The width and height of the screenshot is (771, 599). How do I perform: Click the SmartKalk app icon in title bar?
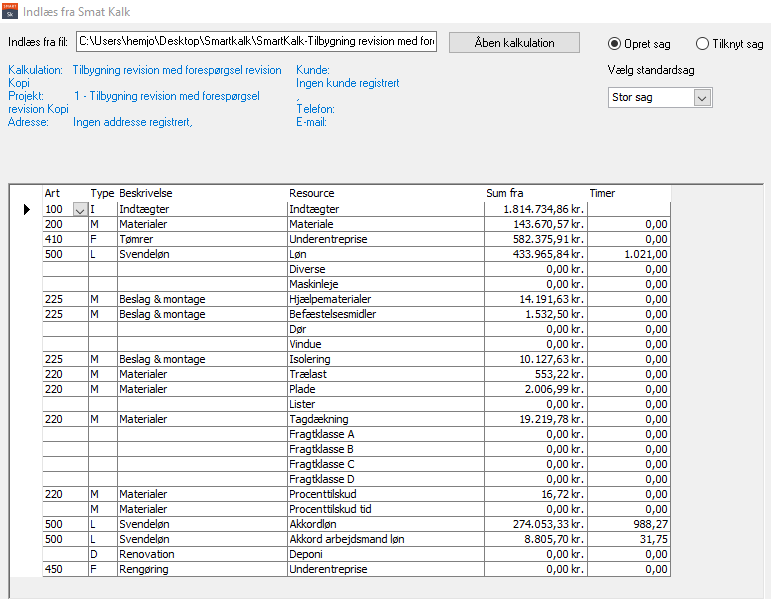[10, 11]
